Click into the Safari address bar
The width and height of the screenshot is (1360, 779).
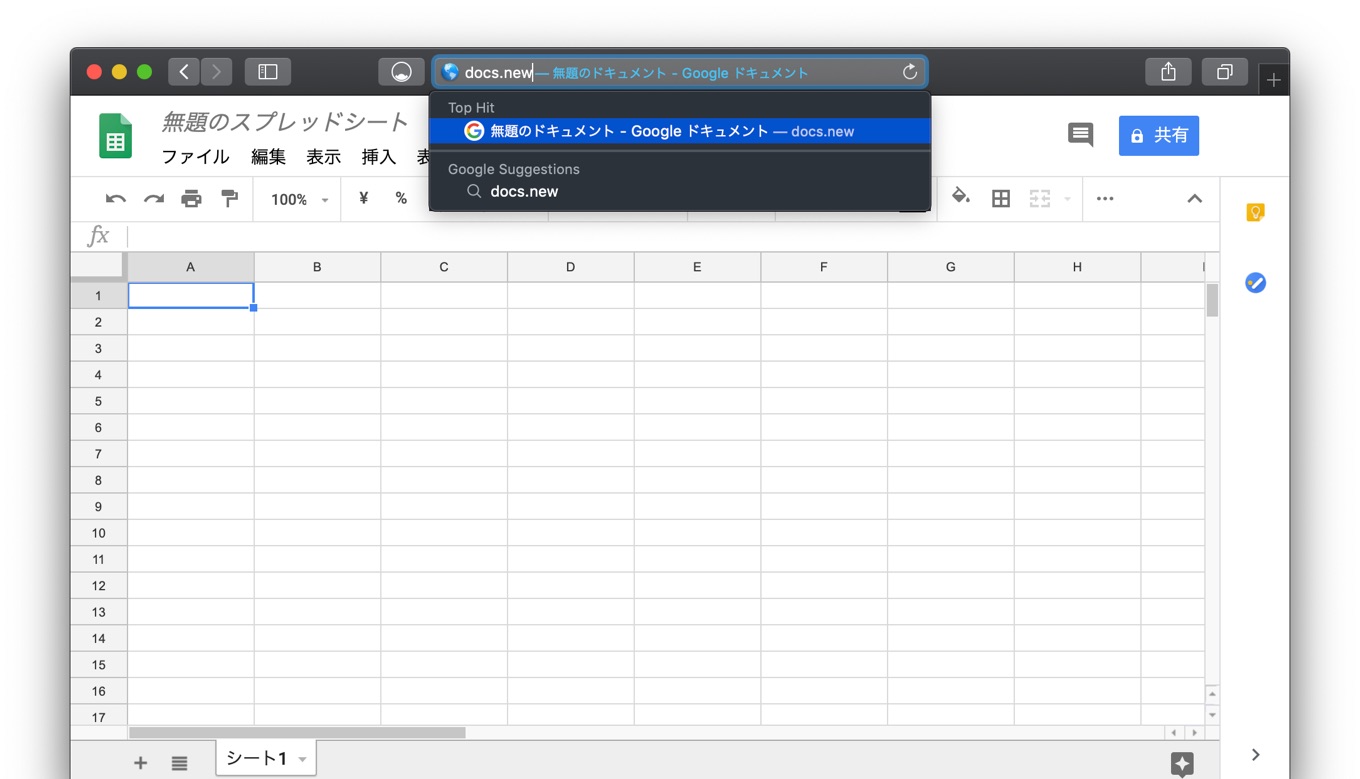[680, 72]
